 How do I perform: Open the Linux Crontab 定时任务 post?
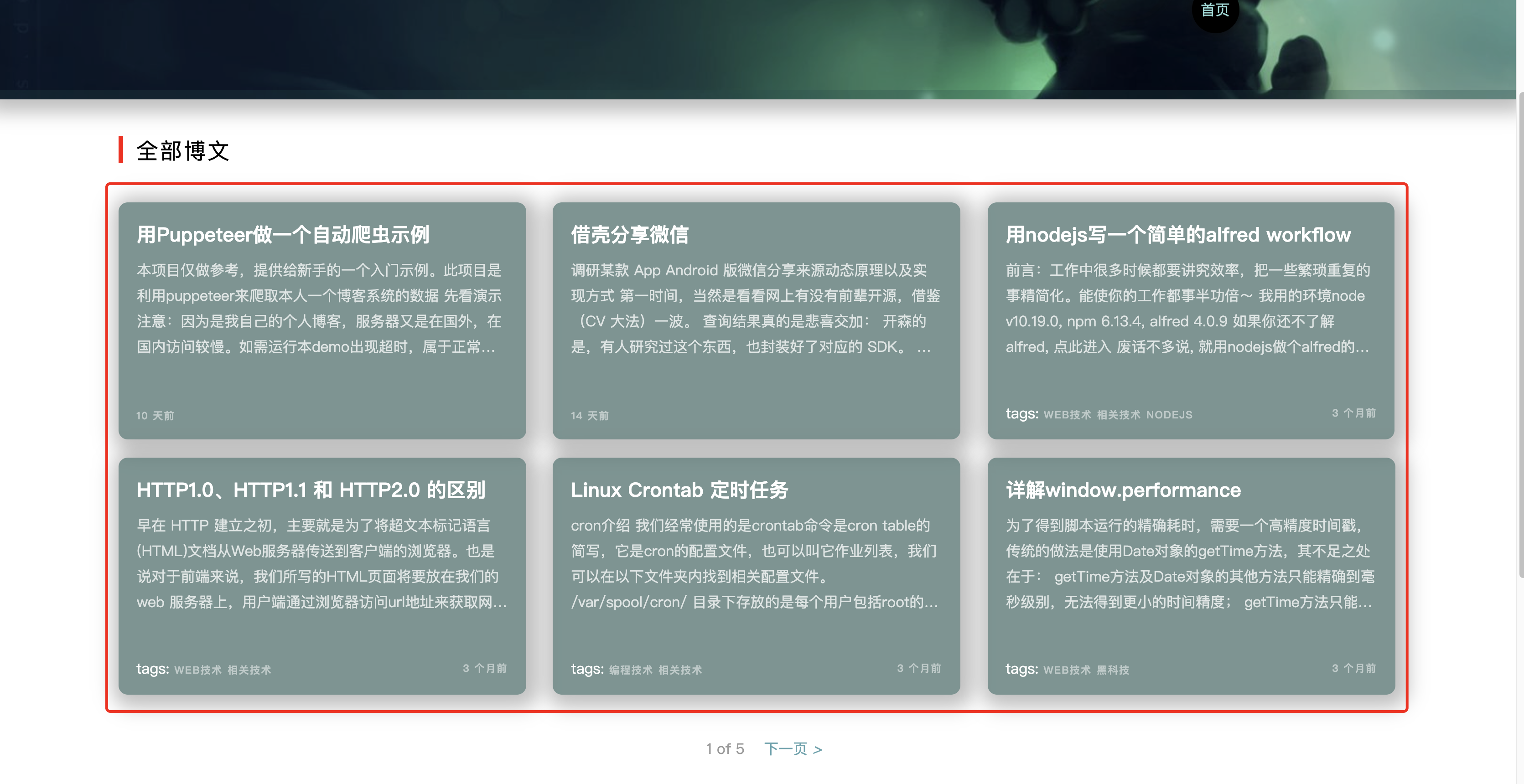679,490
